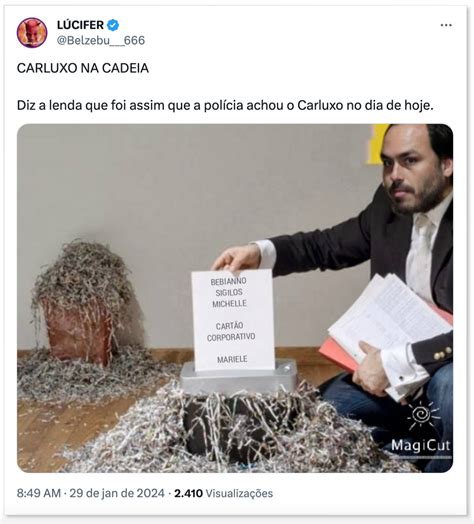Viewport: 474px width, 524px height.
Task: Click the '29 de jan de 2024' date
Action: click(x=117, y=493)
